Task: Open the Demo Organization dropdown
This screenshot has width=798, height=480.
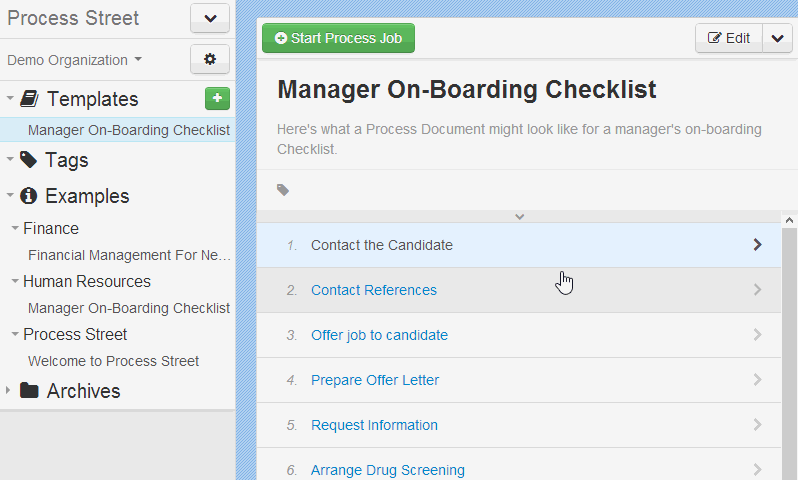Action: [x=74, y=60]
